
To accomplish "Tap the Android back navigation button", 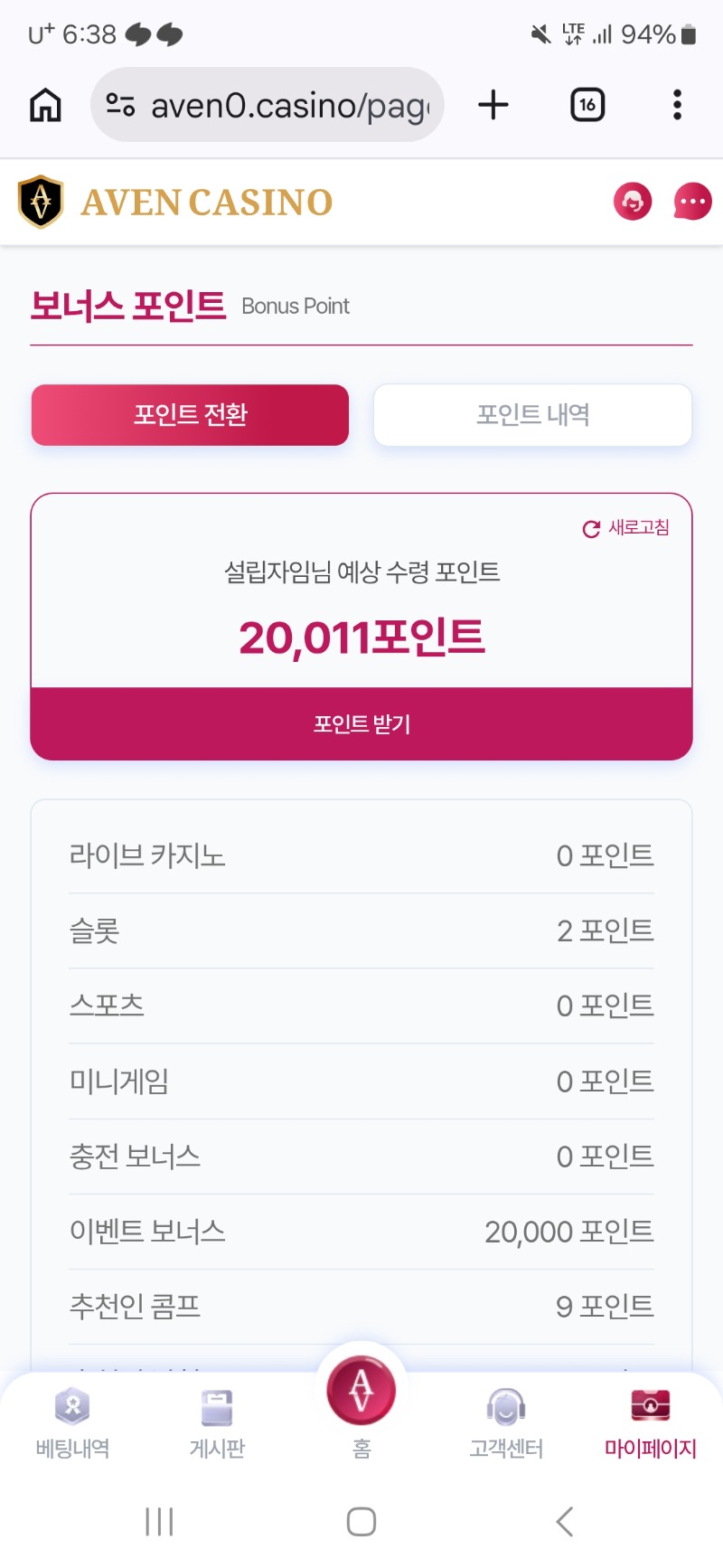I will [565, 1521].
